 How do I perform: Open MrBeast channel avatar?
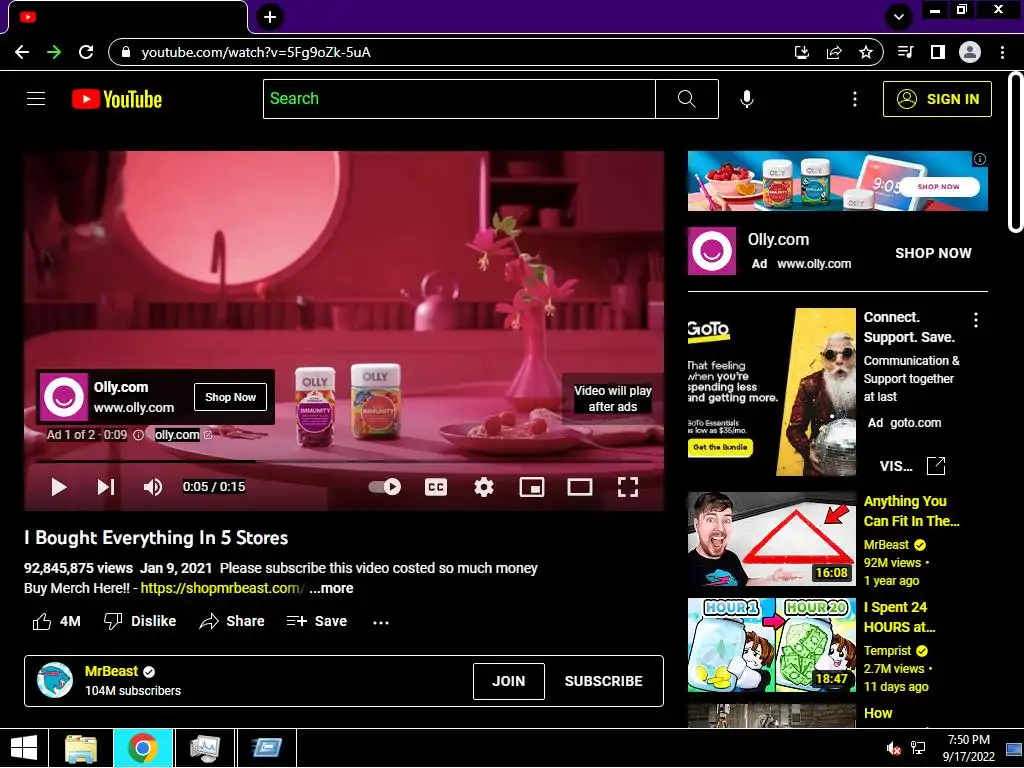click(55, 680)
